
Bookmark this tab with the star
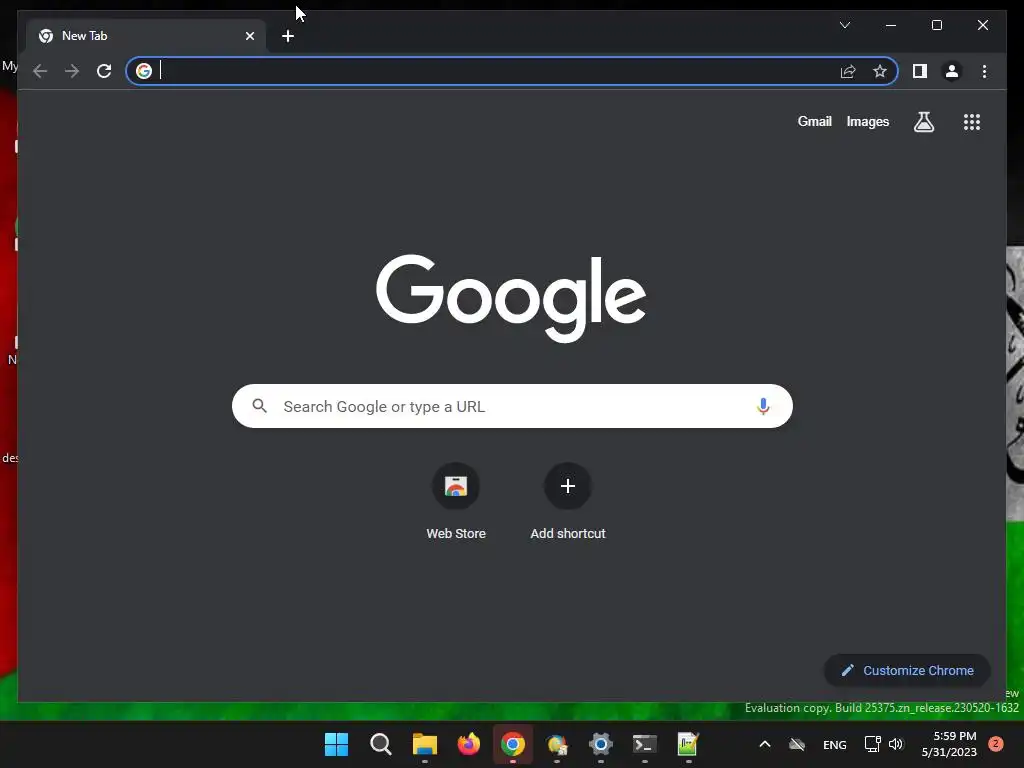pos(880,71)
